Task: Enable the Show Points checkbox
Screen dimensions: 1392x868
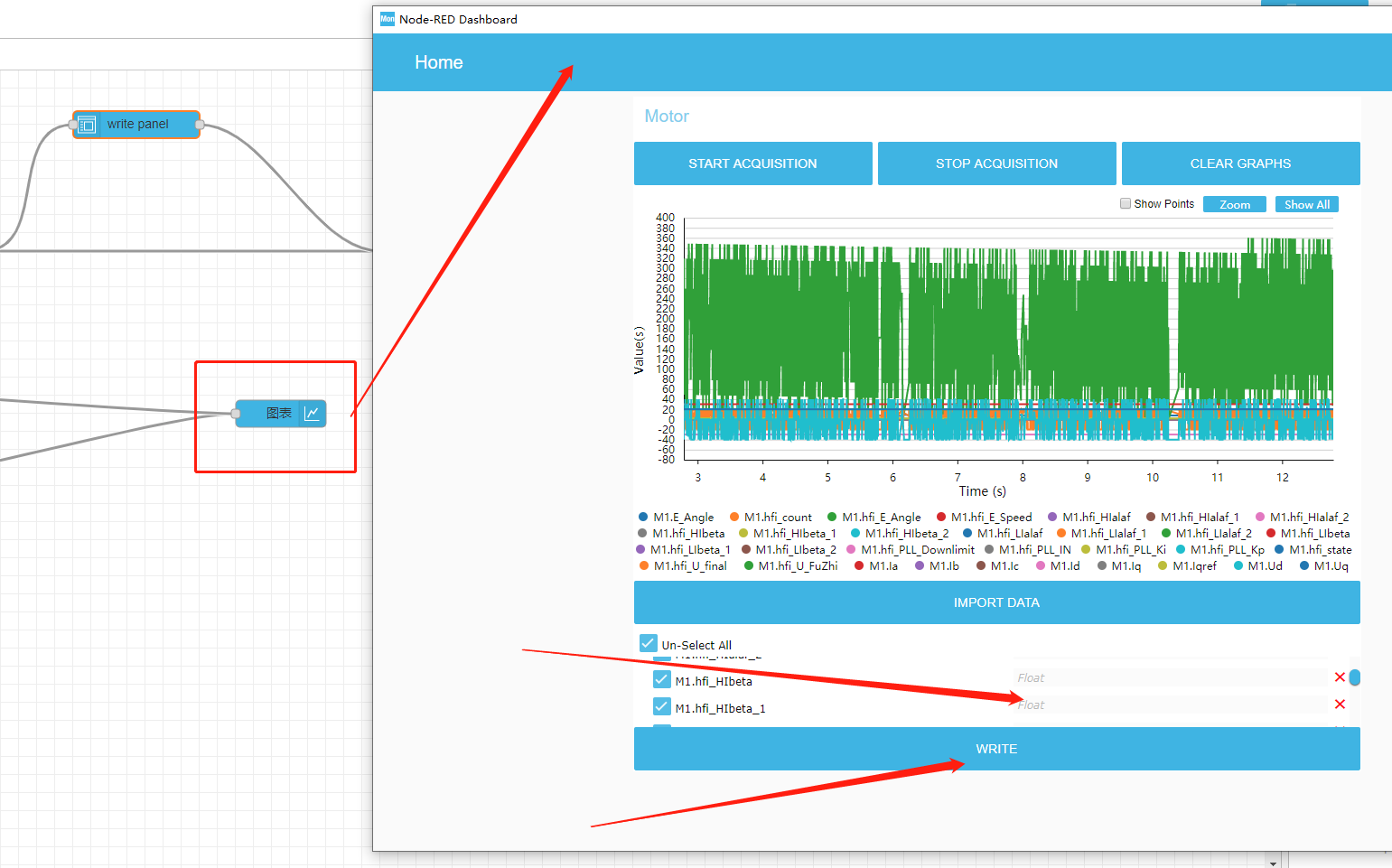Action: [x=1126, y=203]
